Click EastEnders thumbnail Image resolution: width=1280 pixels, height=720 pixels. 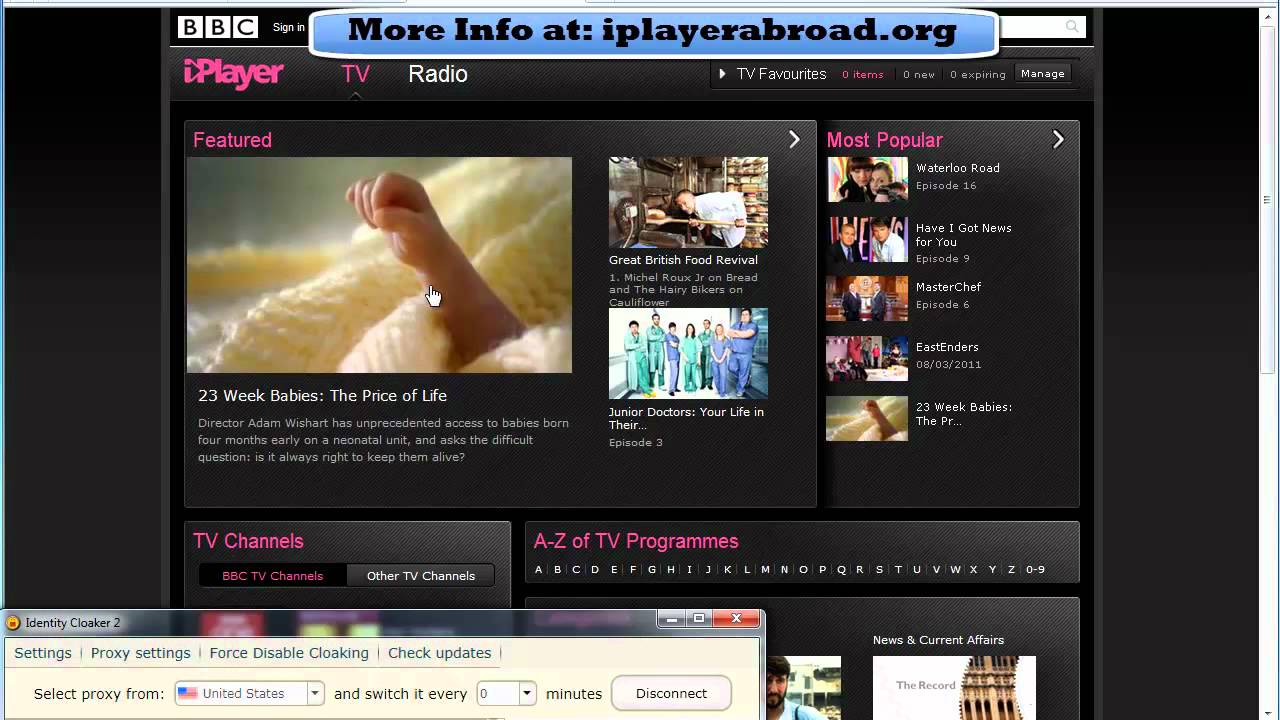pyautogui.click(x=867, y=359)
